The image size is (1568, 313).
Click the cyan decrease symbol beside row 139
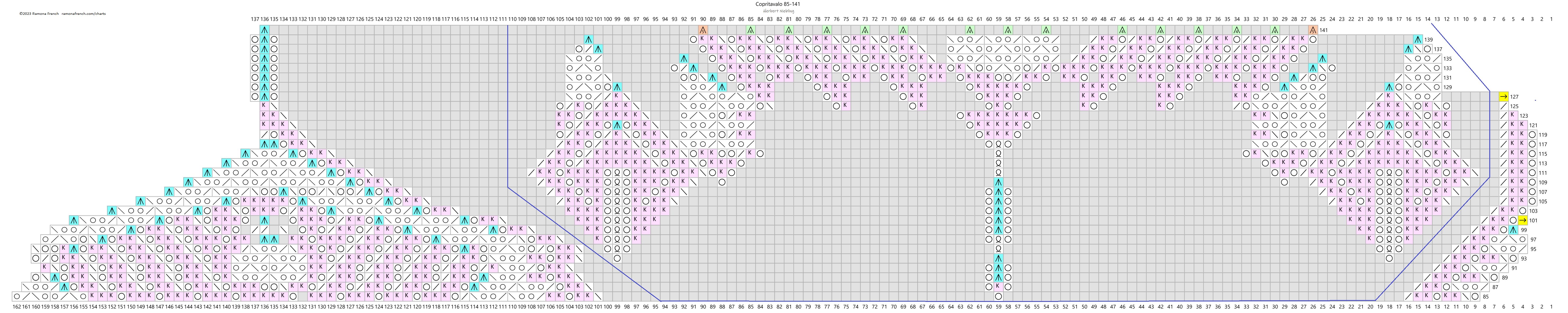[1418, 39]
